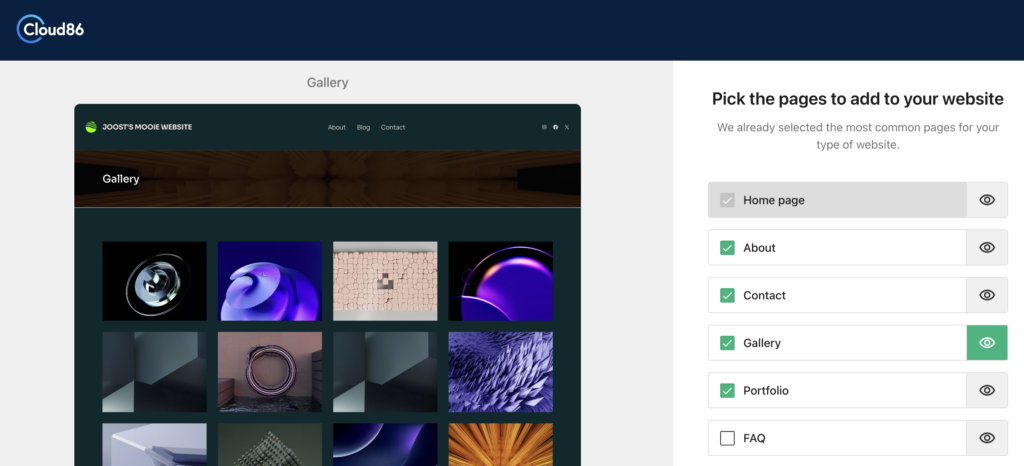Preview the Home page with eye icon
Screen dimensions: 1024x466
[987, 200]
